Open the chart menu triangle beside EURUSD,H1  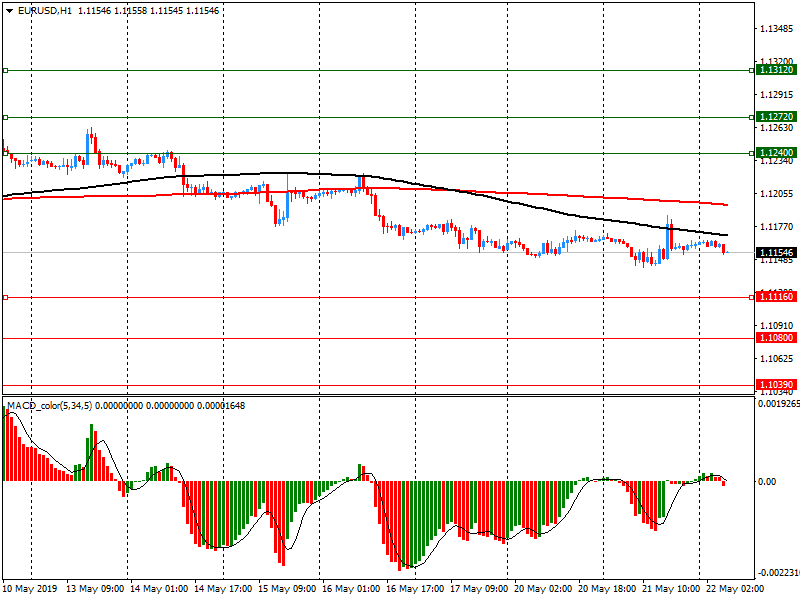click(x=9, y=10)
